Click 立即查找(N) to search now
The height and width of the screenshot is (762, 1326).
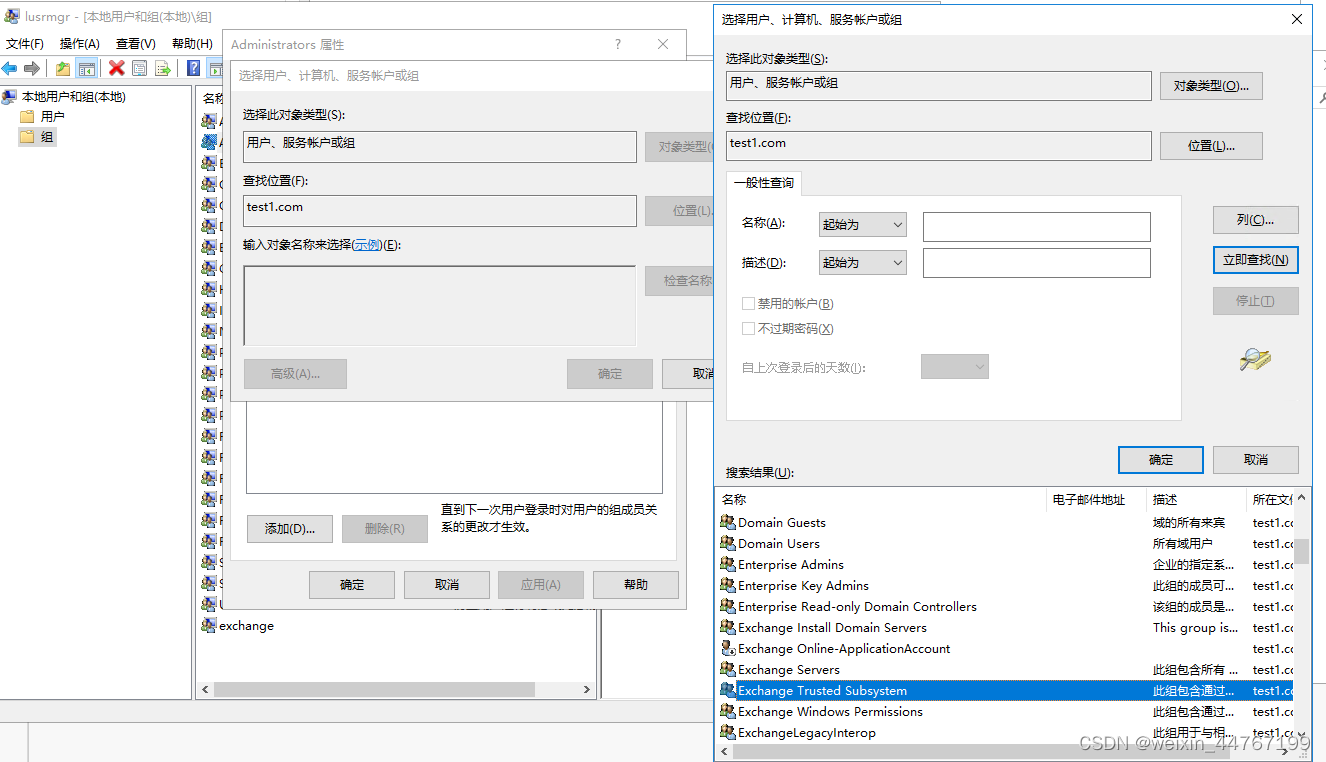(x=1255, y=260)
